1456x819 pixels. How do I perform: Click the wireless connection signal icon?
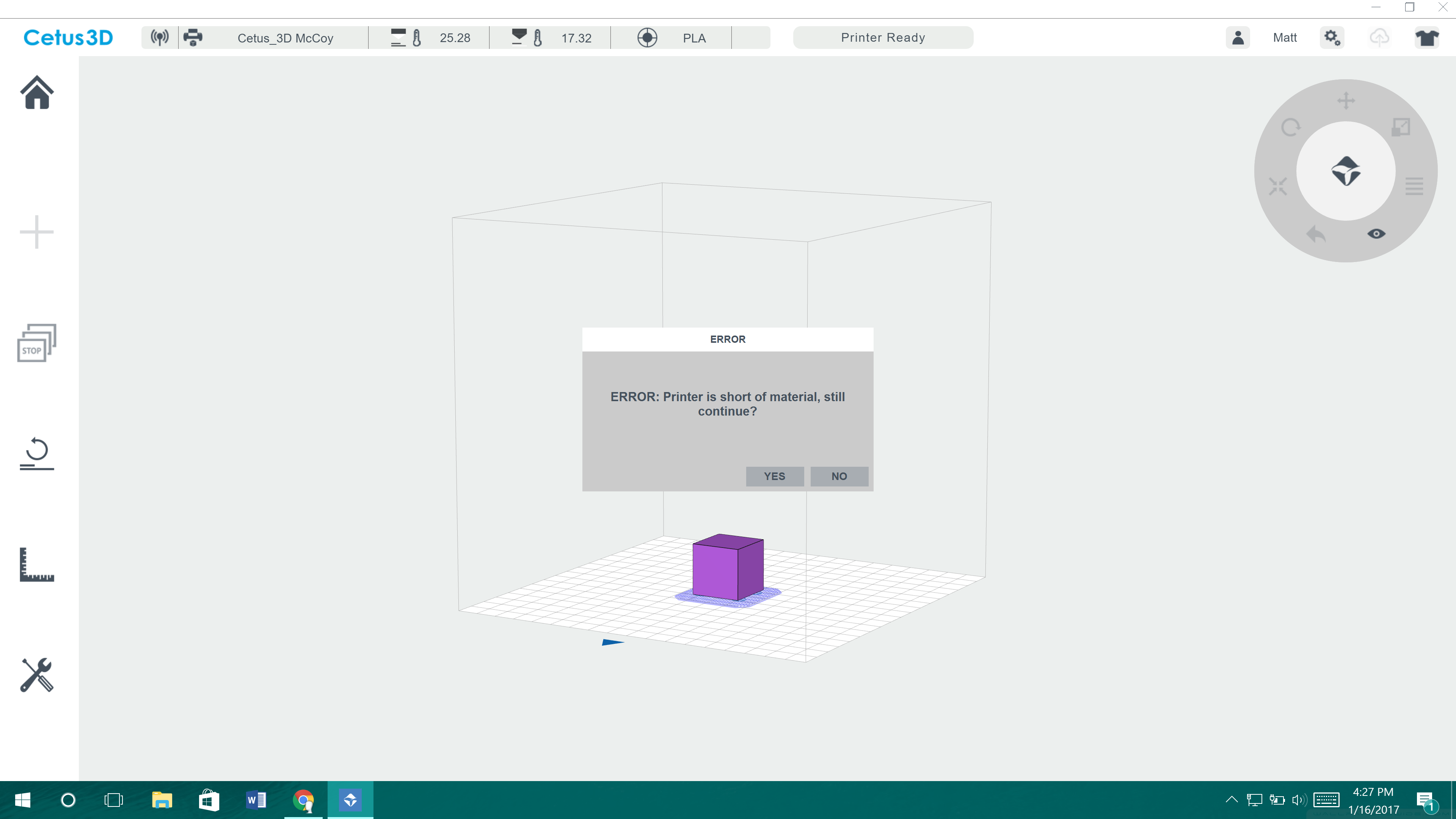(159, 38)
